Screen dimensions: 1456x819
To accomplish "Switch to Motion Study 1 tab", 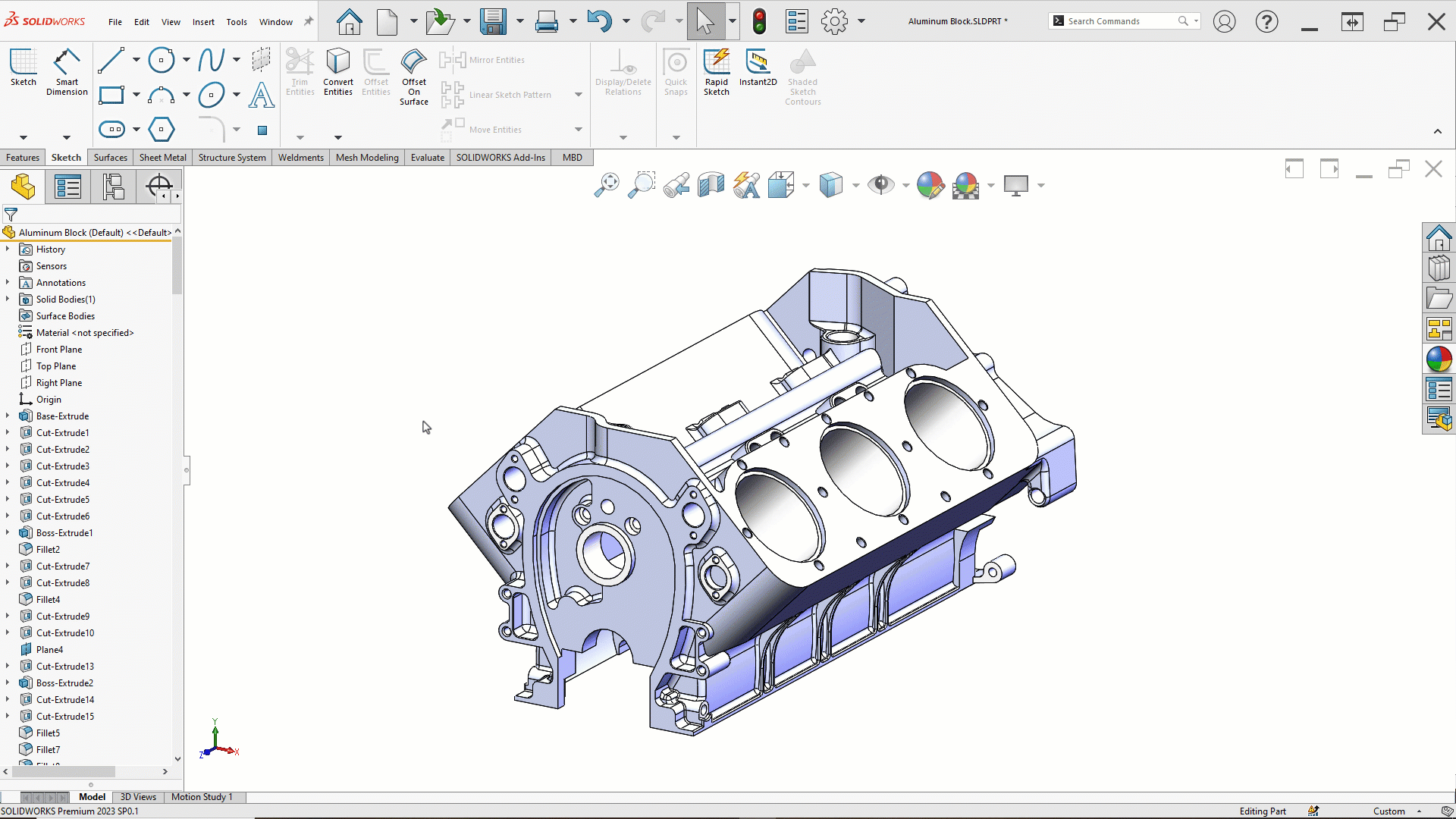I will coord(202,797).
